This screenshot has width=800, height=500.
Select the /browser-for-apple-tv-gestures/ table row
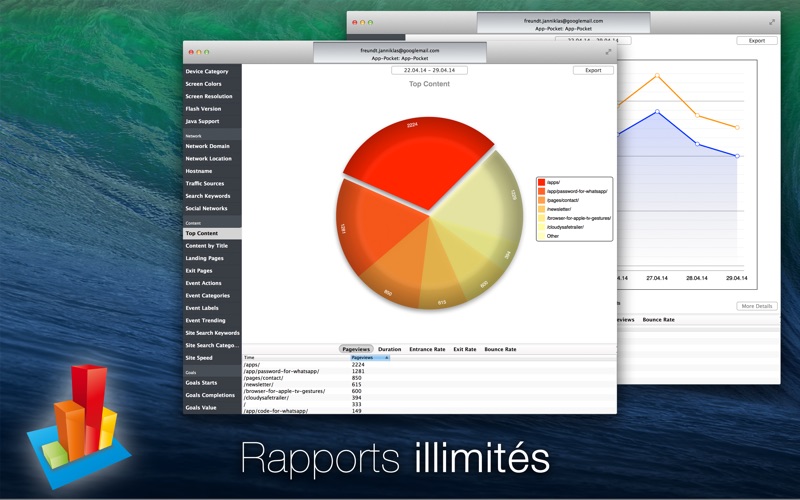click(429, 391)
